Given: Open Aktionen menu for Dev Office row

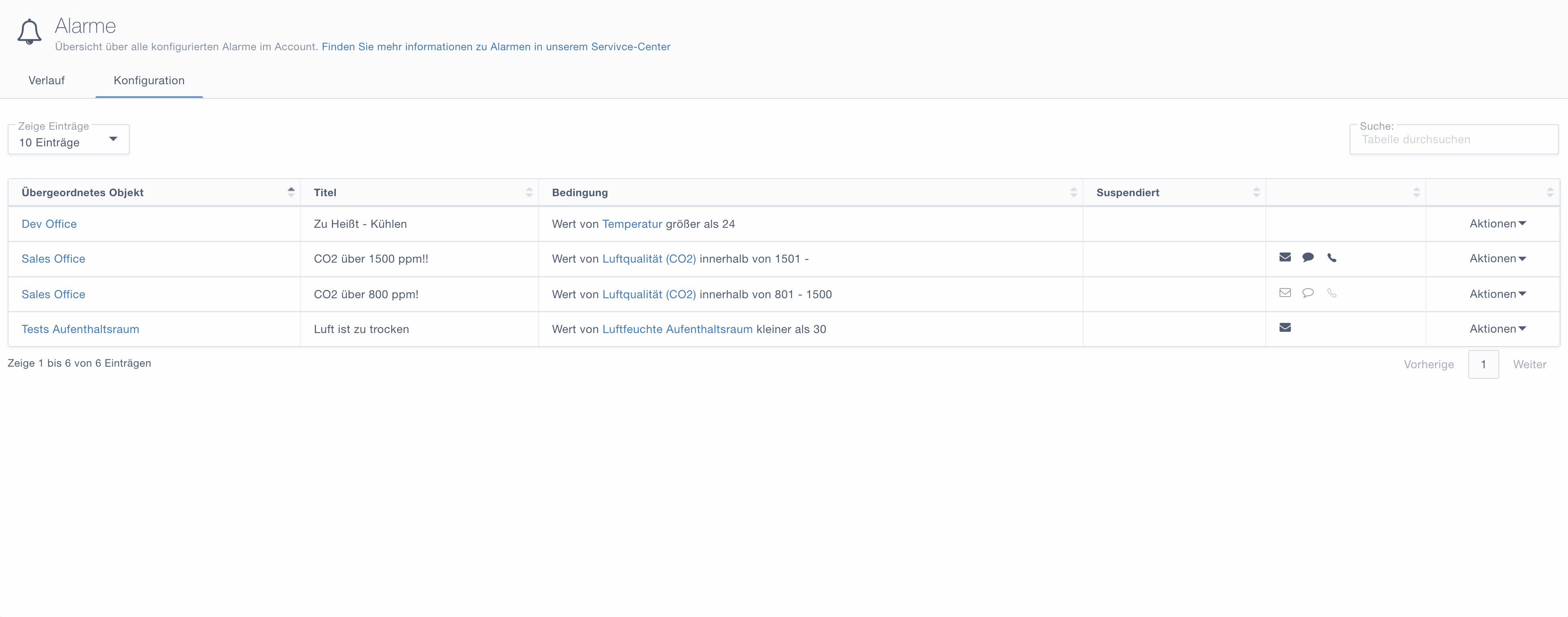Looking at the screenshot, I should (1497, 224).
